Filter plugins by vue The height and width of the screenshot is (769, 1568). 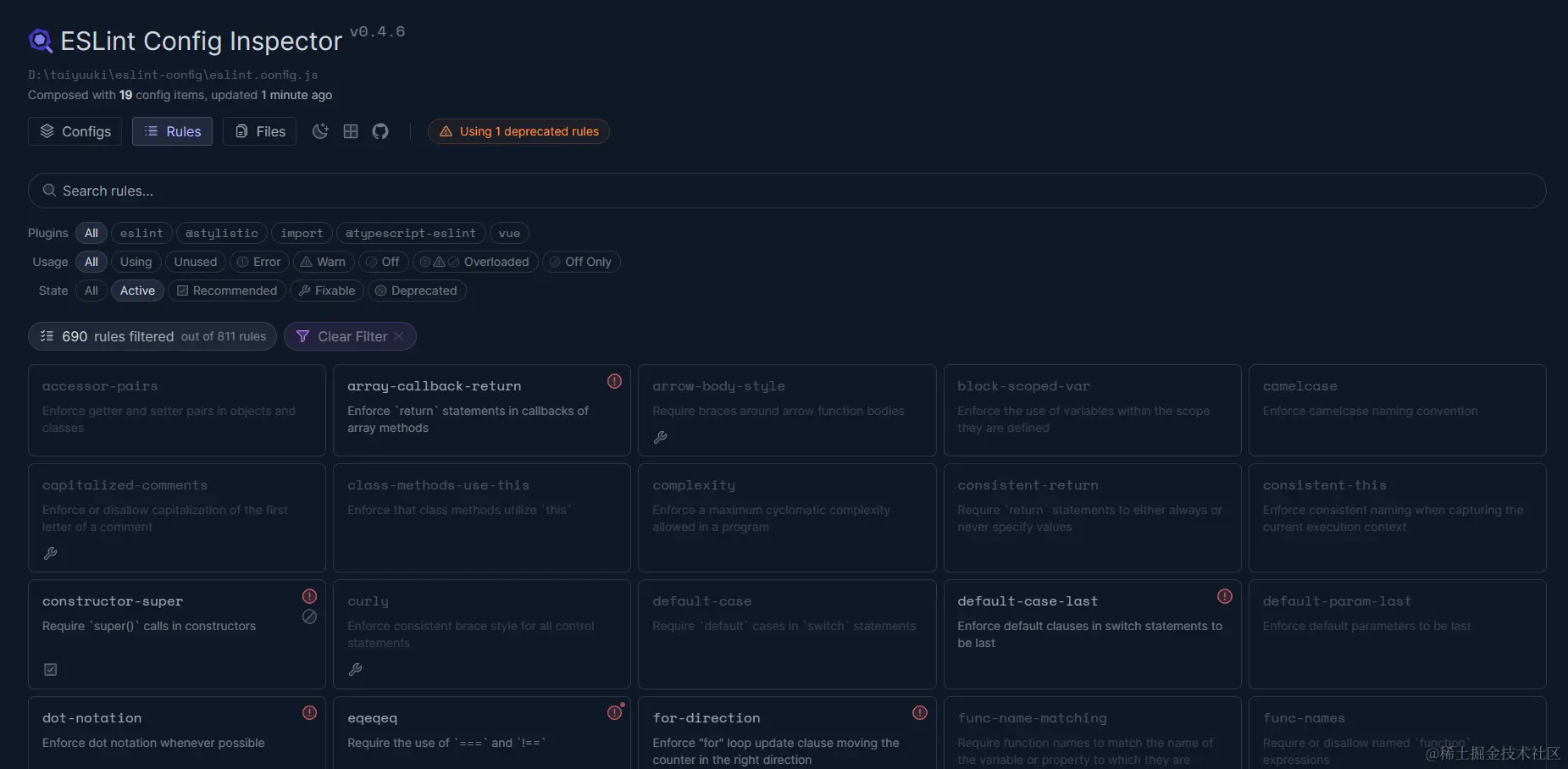tap(509, 233)
